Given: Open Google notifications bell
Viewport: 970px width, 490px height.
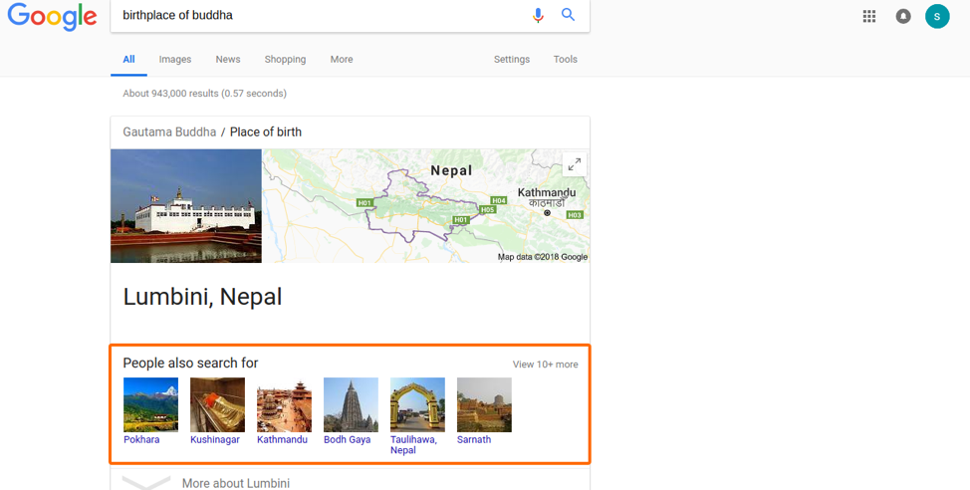Looking at the screenshot, I should pos(903,16).
